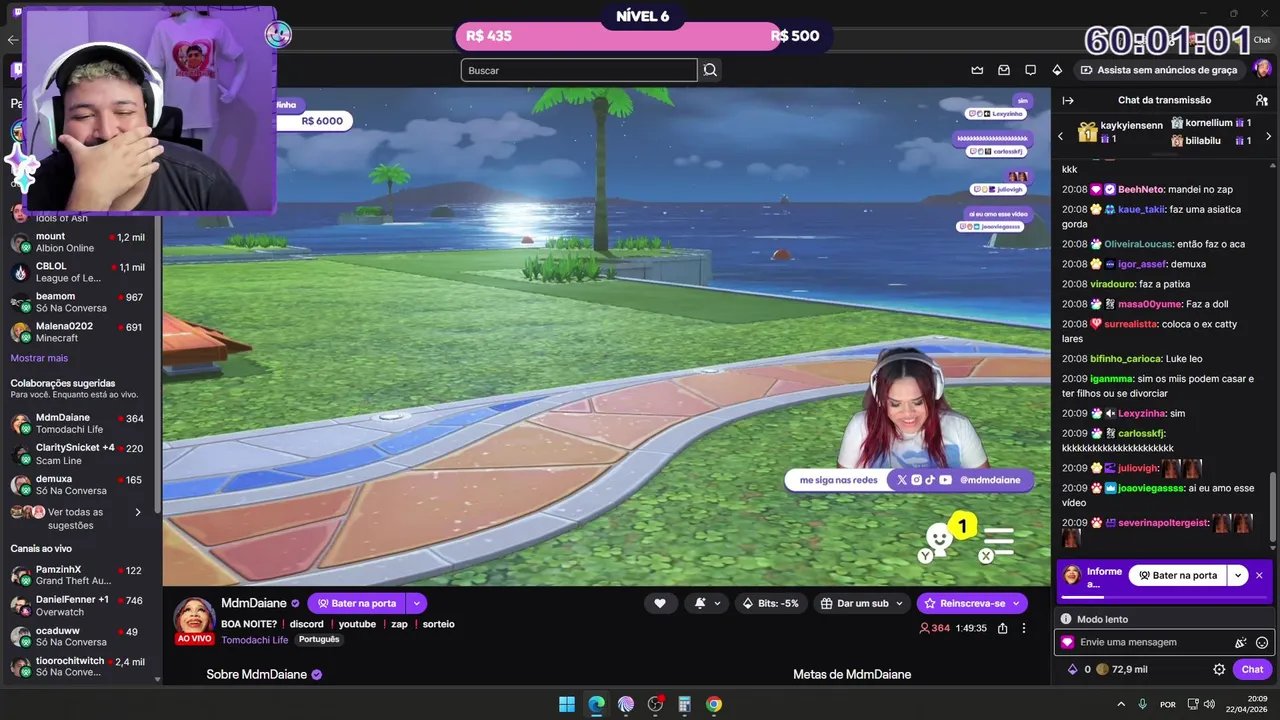Click the taskbar microphone indicator
This screenshot has width=1280, height=720.
click(1142, 704)
